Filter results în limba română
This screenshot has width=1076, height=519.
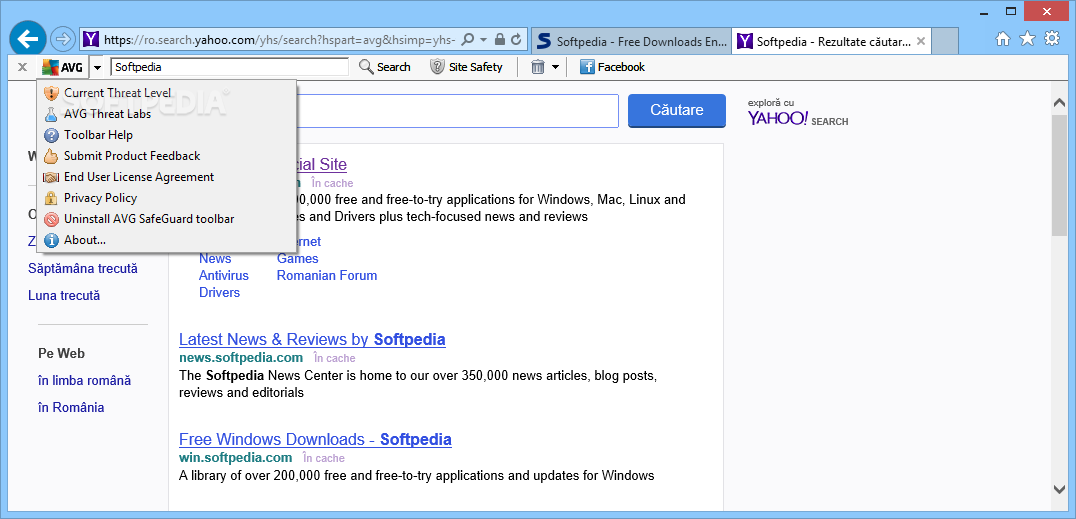pyautogui.click(x=84, y=380)
